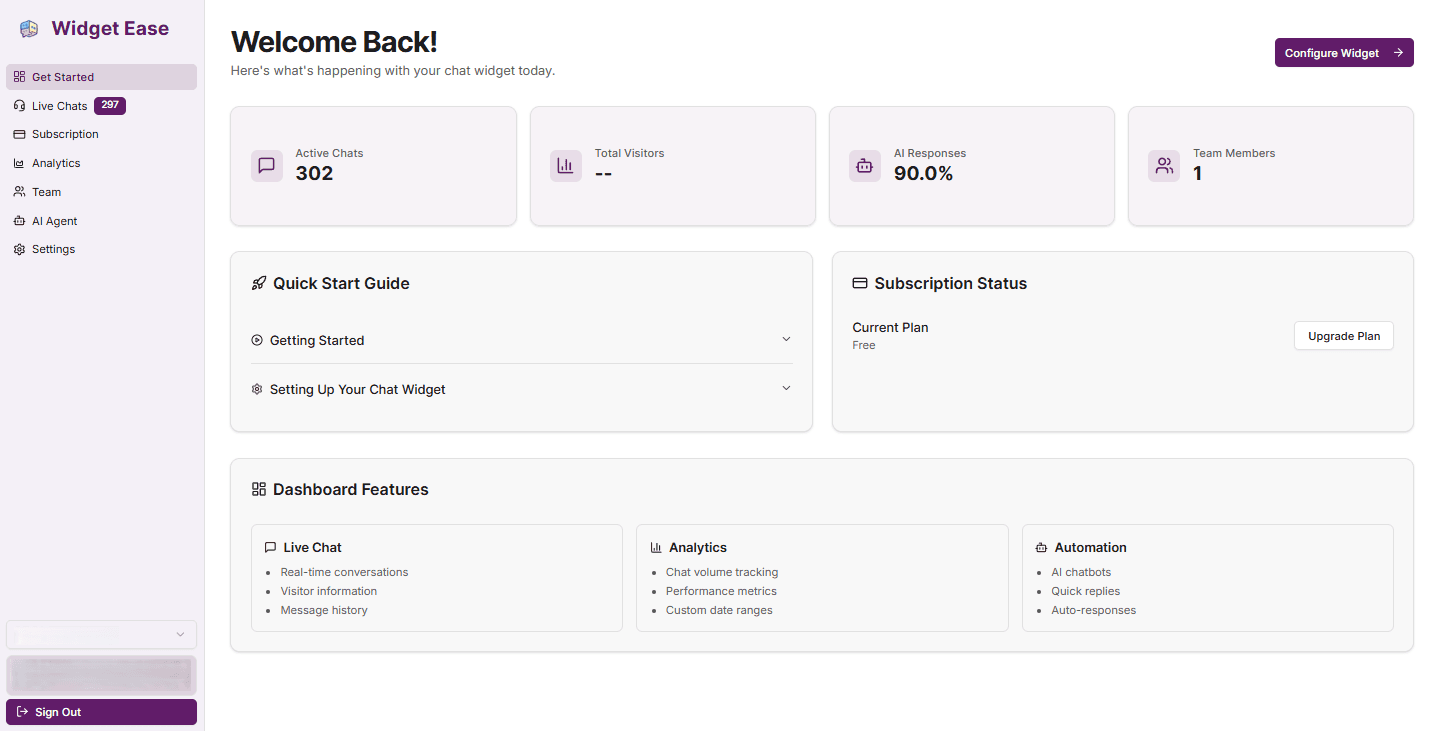Select the AI Responses bot icon card
This screenshot has height=731, width=1440.
click(864, 165)
